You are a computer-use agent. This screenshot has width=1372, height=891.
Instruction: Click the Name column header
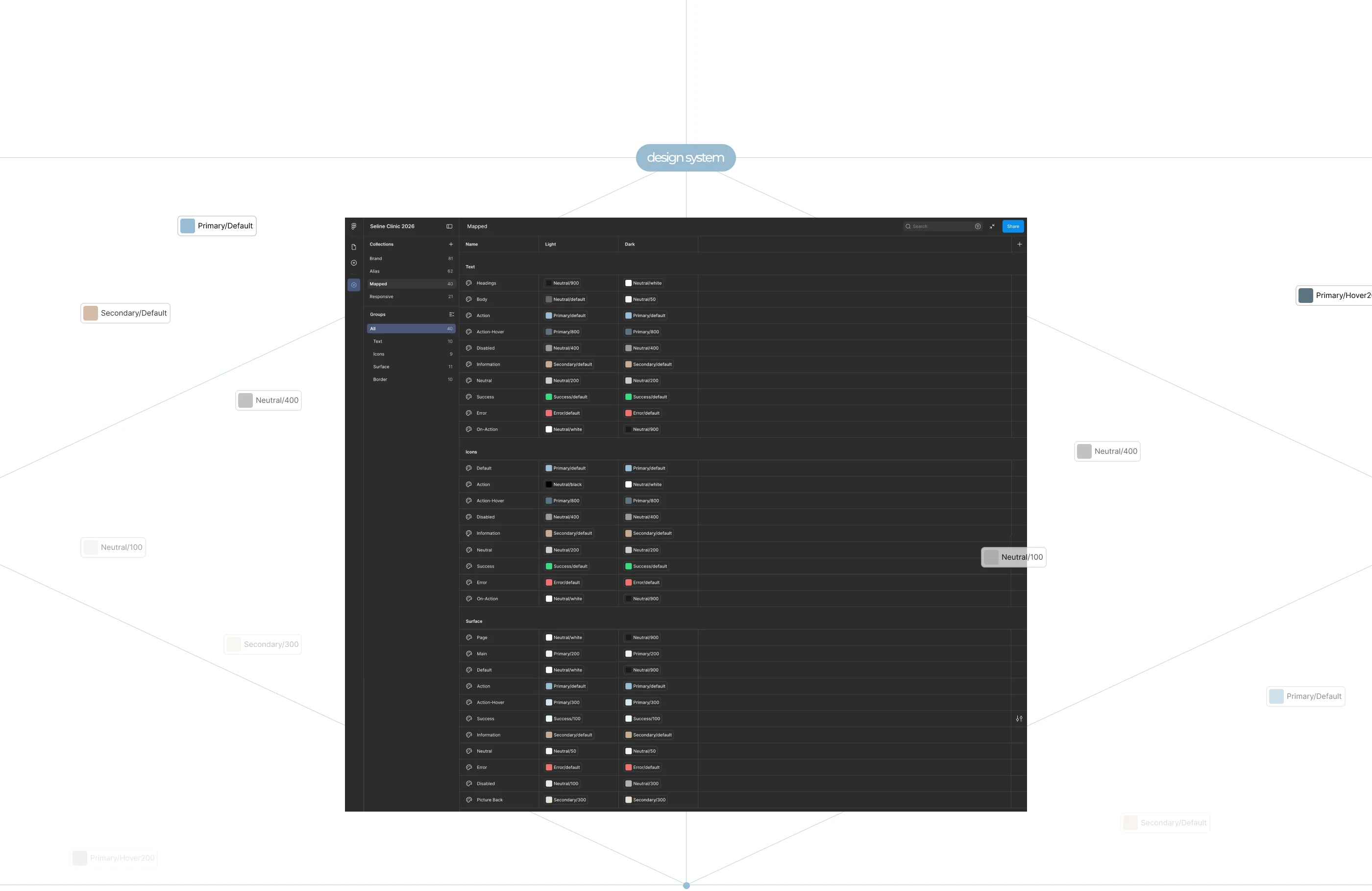pos(471,244)
